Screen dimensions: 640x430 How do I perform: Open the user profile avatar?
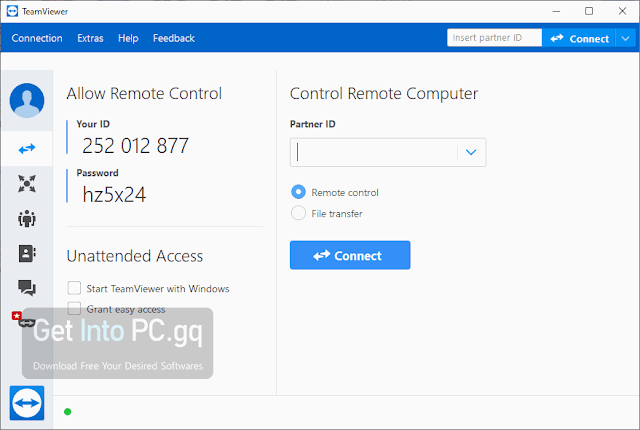(27, 100)
